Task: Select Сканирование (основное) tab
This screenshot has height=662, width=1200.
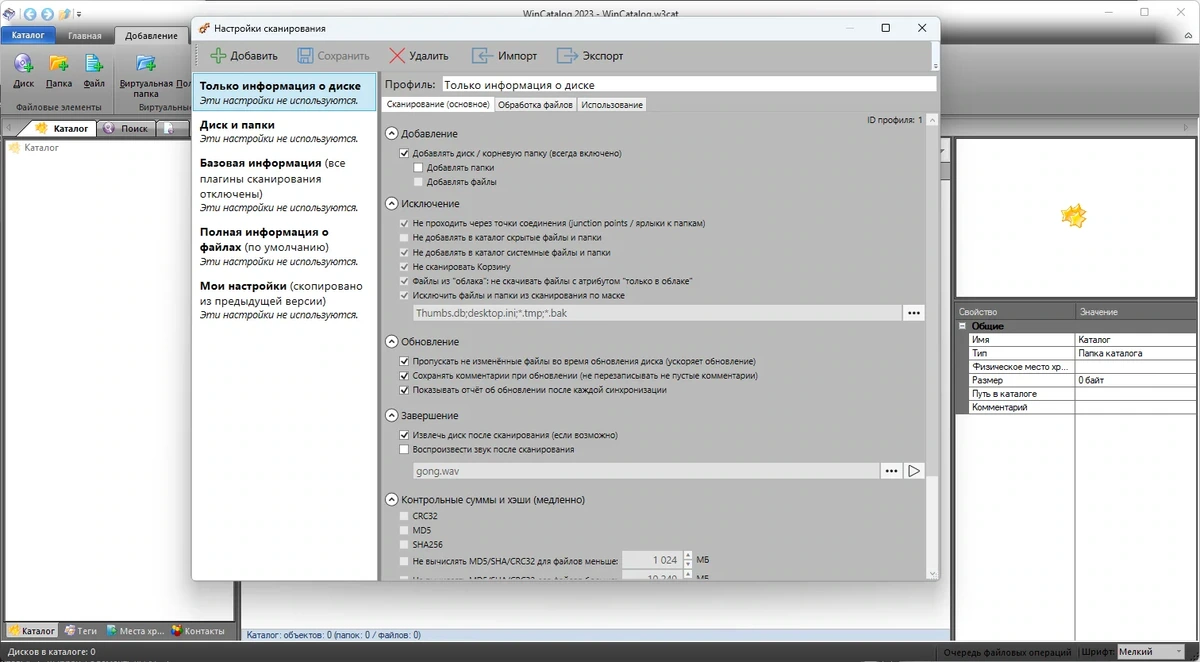Action: [x=438, y=104]
